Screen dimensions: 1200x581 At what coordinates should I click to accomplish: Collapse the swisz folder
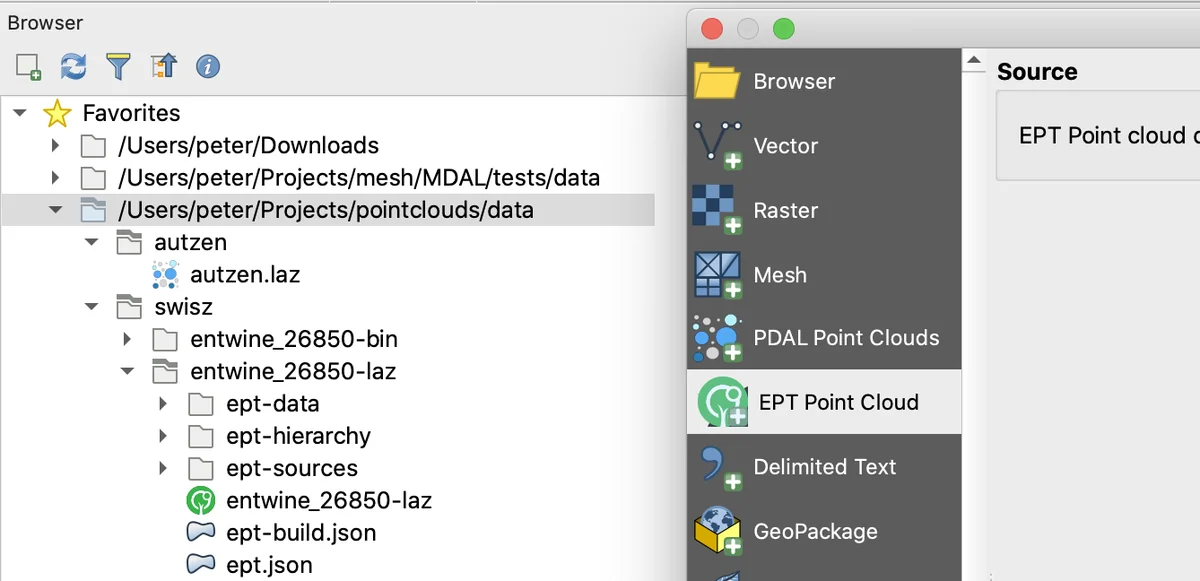[x=92, y=307]
